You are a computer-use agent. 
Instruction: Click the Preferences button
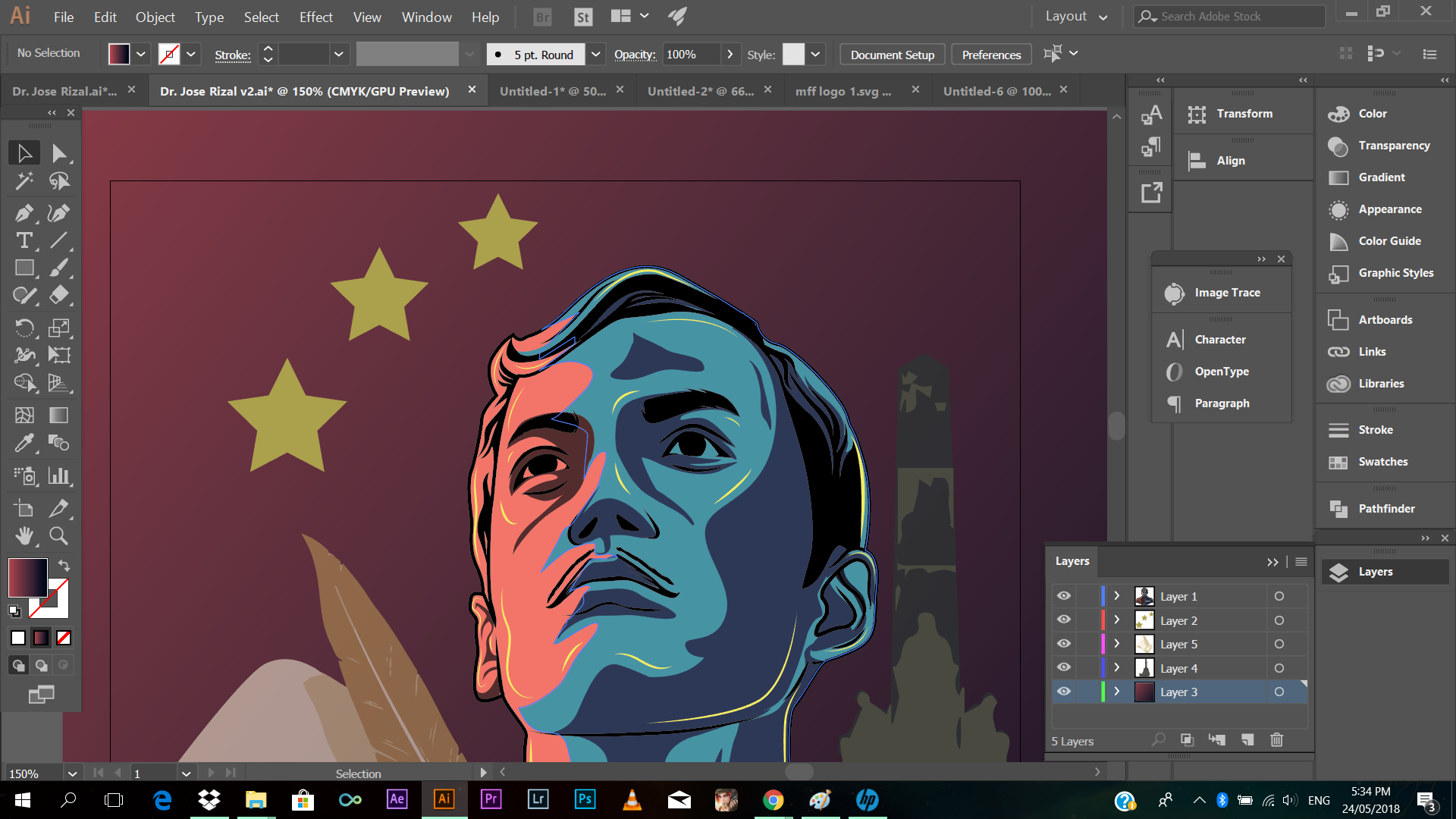click(x=991, y=55)
